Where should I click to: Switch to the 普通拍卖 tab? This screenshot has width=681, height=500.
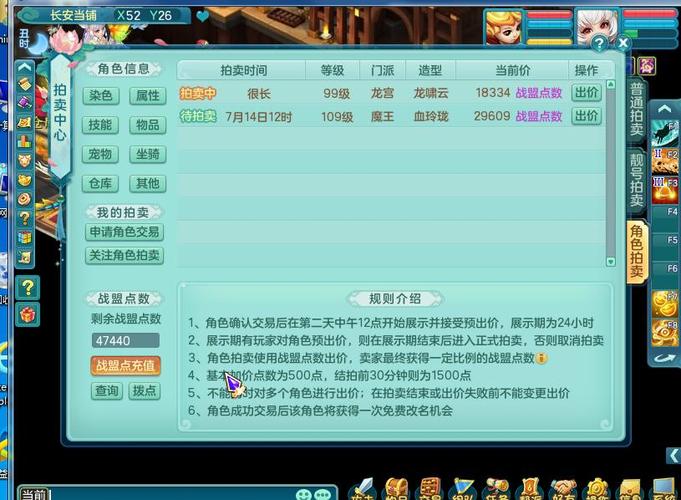click(x=637, y=110)
